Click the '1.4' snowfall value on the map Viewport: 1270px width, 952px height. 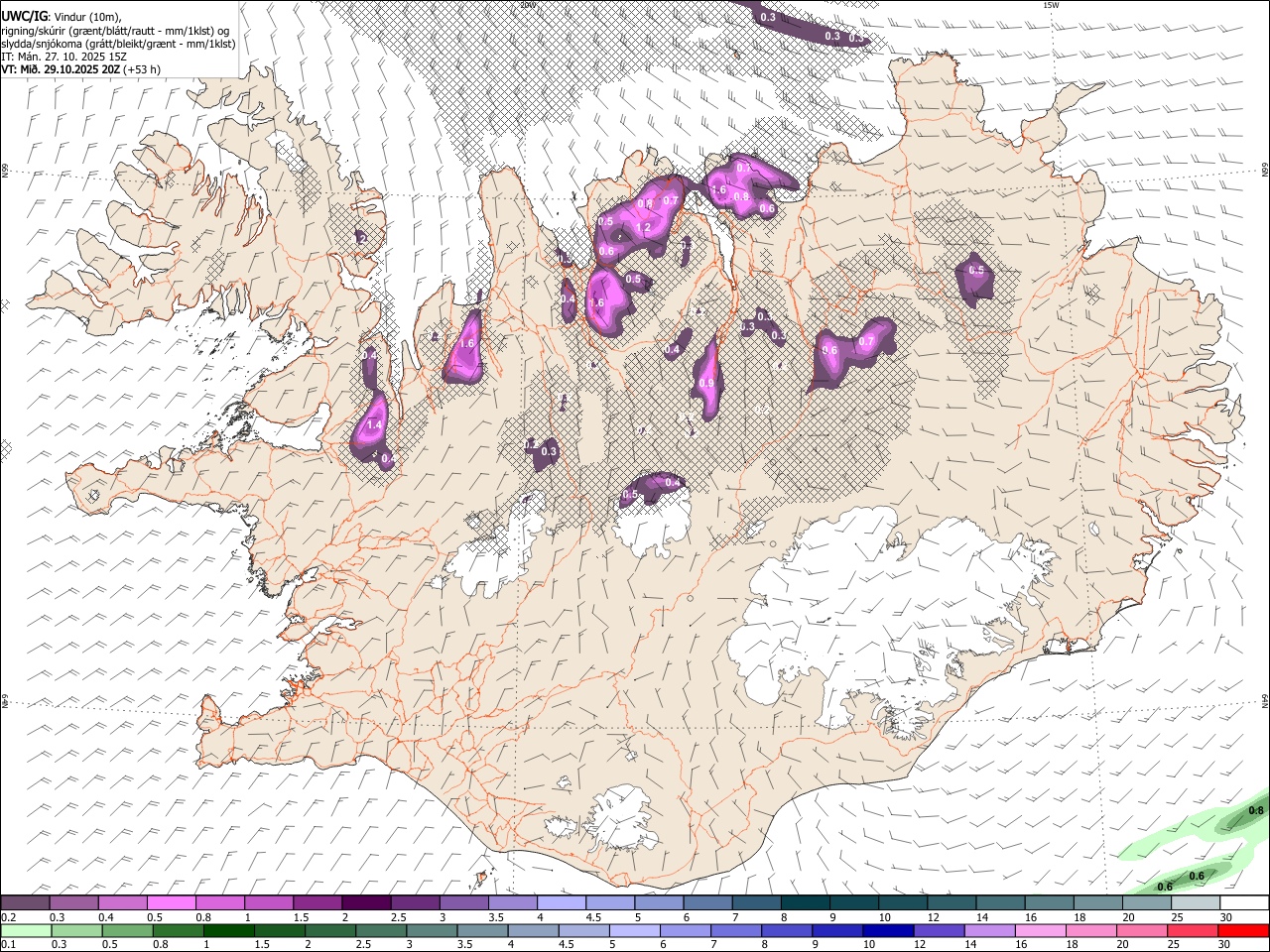tap(374, 425)
